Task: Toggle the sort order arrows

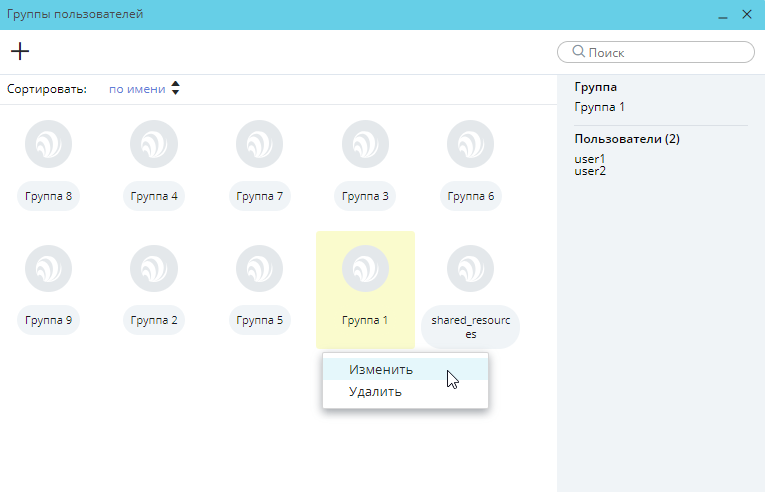Action: [176, 89]
